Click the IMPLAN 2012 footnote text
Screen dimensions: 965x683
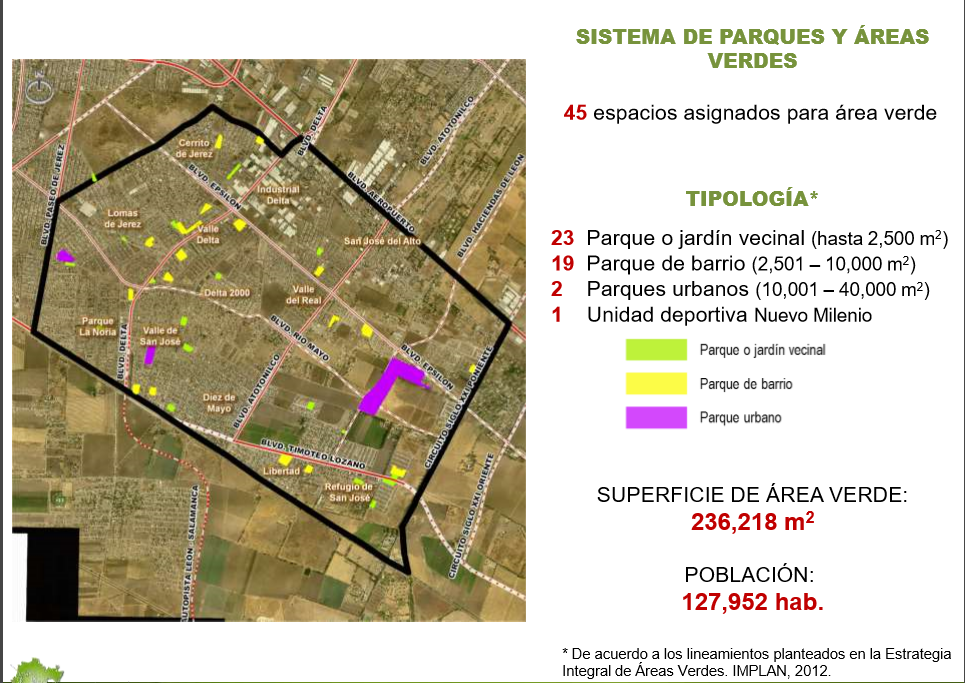pos(756,662)
